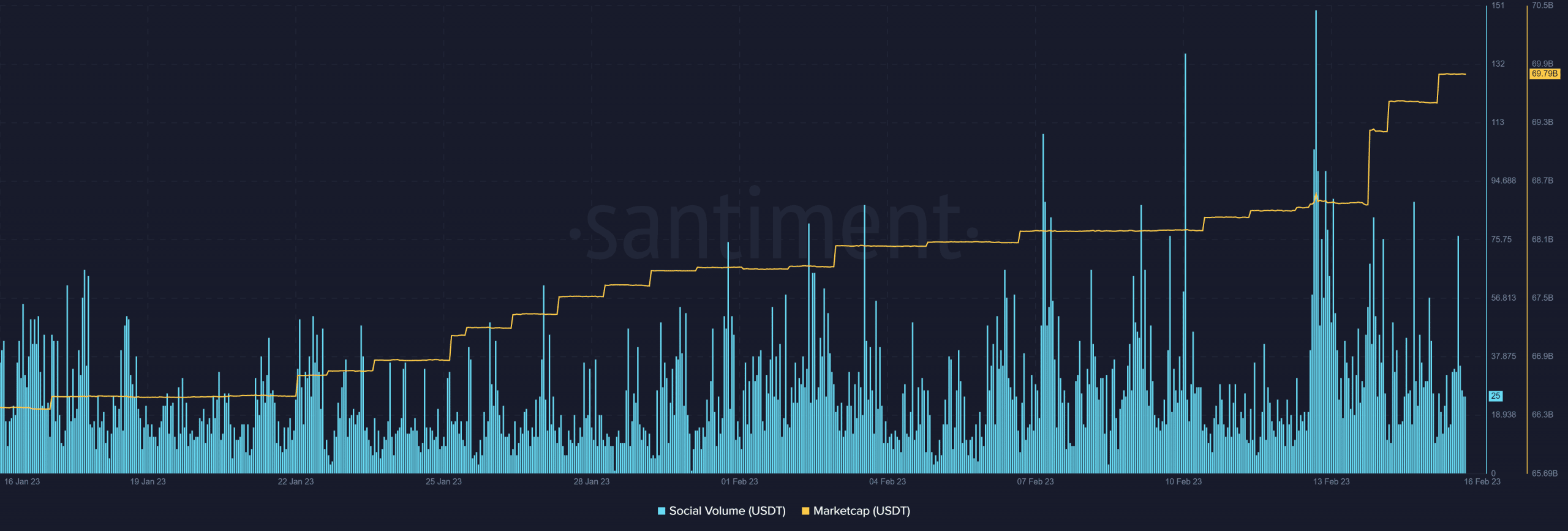
Task: Click the 69.79B current marketcap value tag
Action: coord(1545,73)
